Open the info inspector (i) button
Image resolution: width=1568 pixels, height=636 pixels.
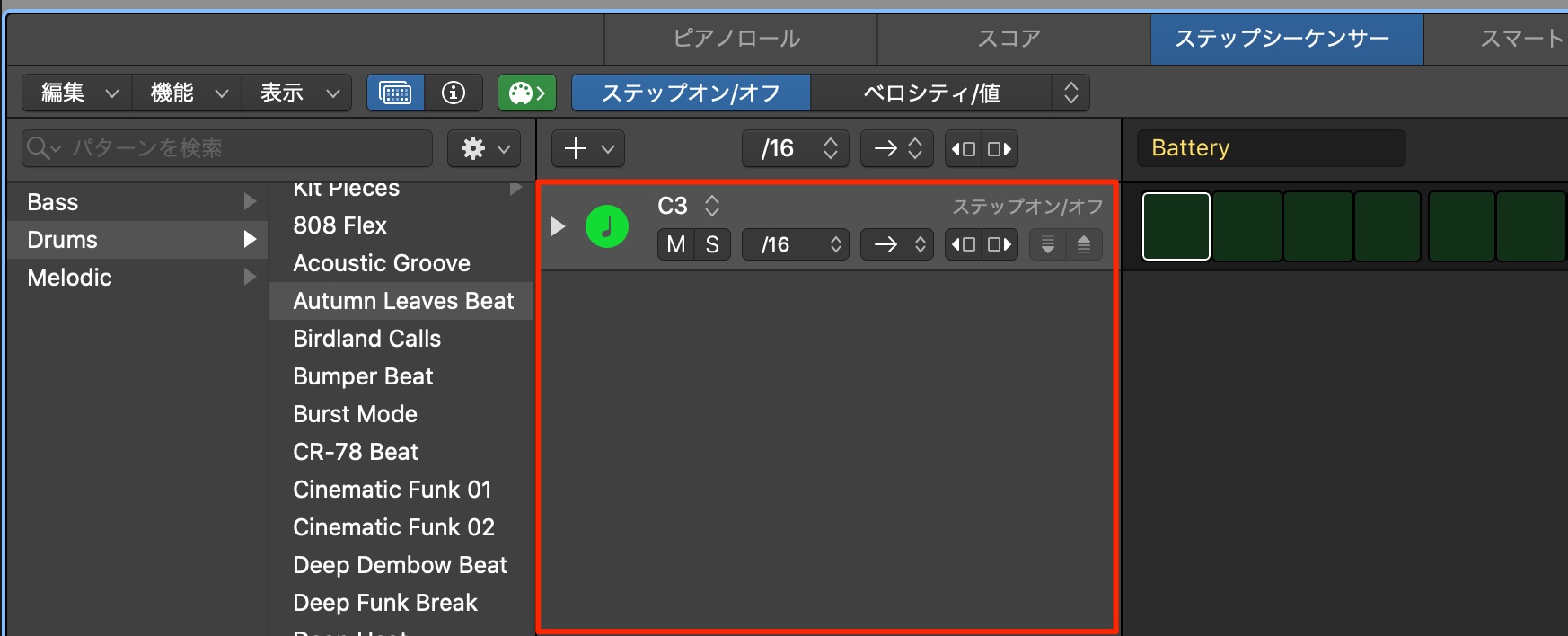[454, 93]
